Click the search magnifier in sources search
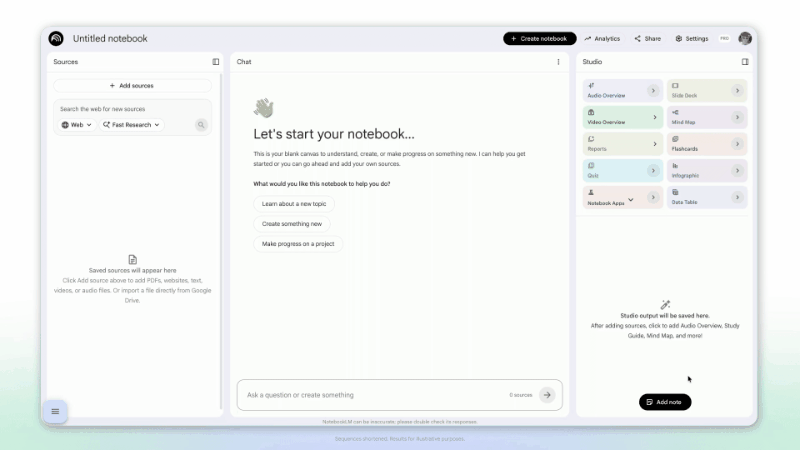Screen dimensions: 800x450 tap(201, 125)
